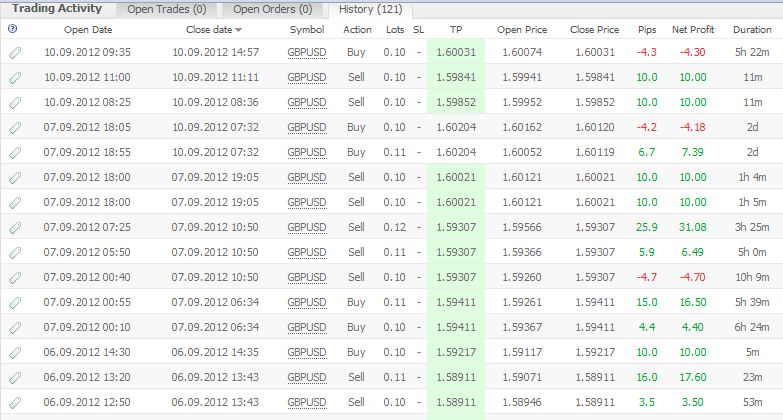Click the Close date sort arrow
Screen dimensions: 783x420
point(239,30)
